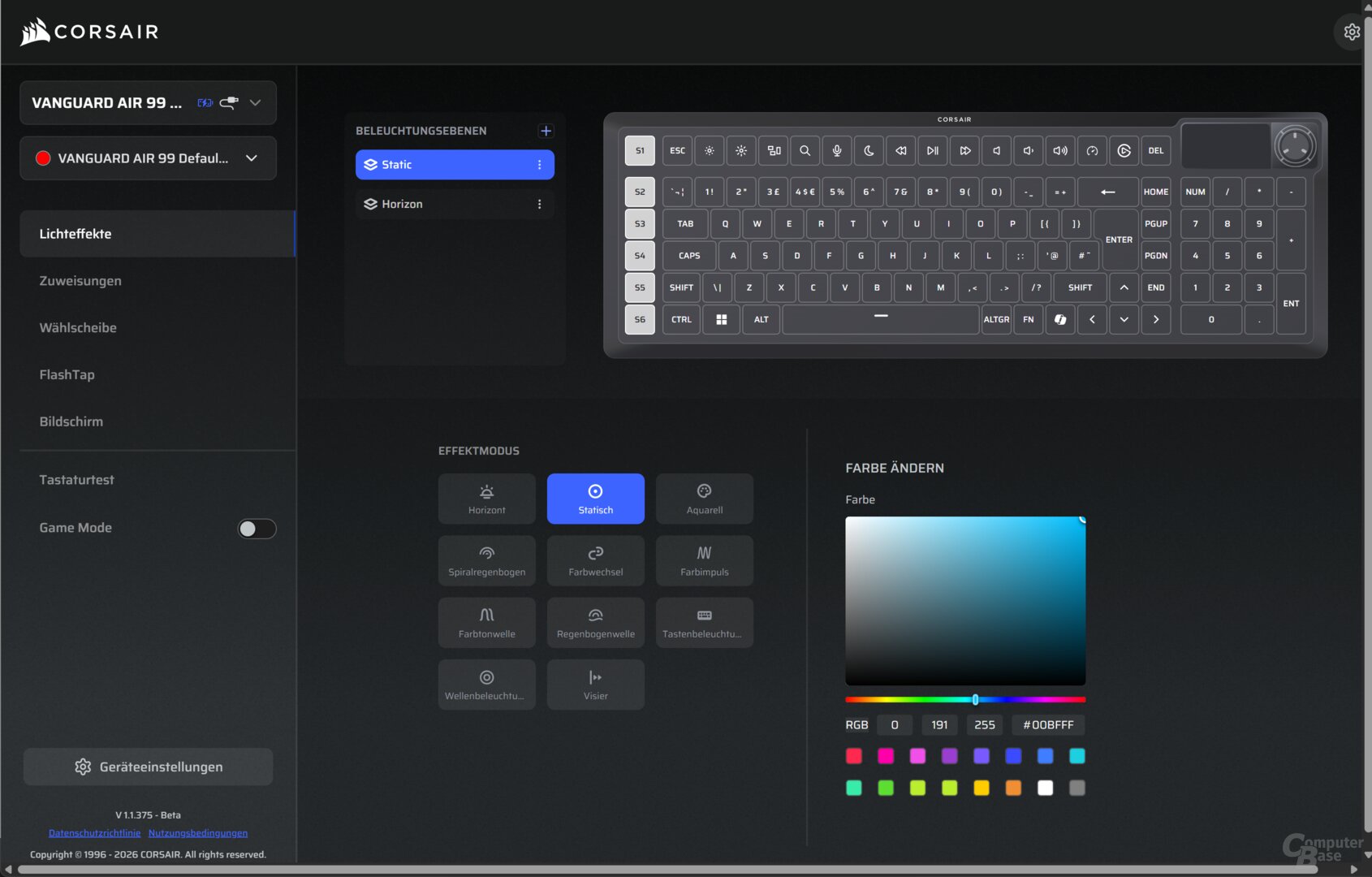Select the Aquarell effect mode
This screenshot has width=1372, height=877.
click(703, 498)
